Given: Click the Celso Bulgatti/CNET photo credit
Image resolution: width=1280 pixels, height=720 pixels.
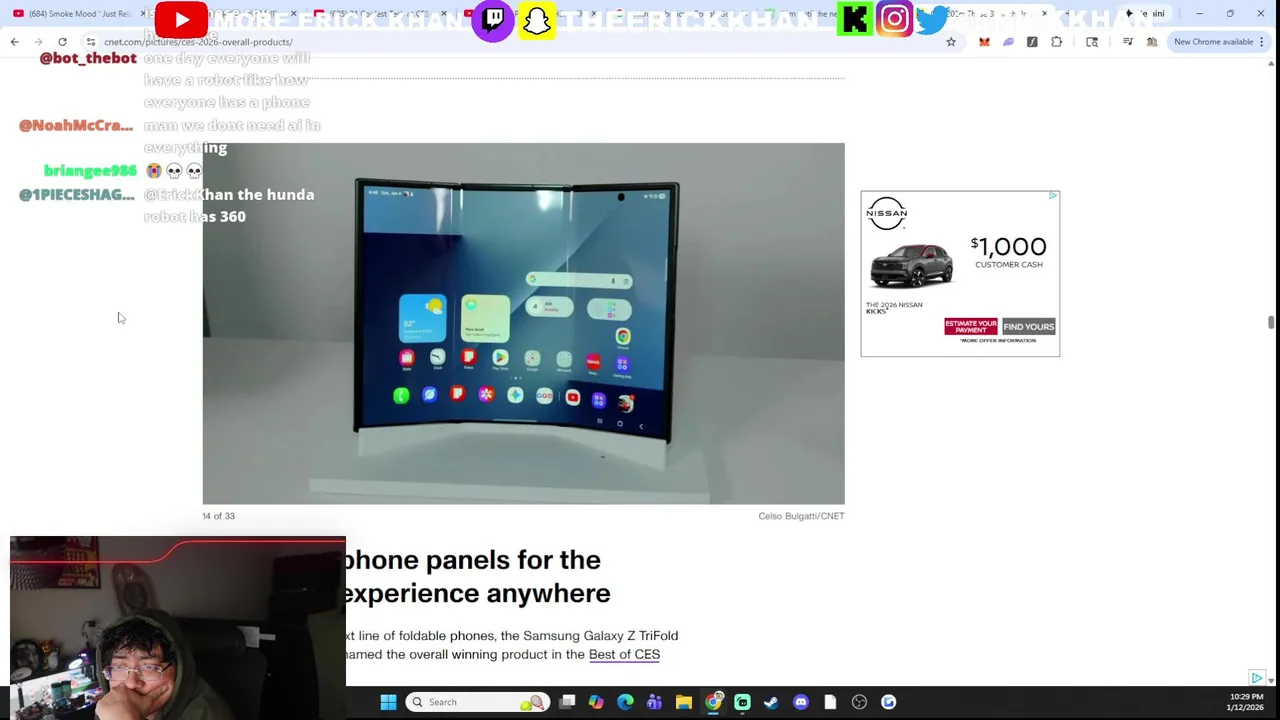Looking at the screenshot, I should [x=801, y=516].
